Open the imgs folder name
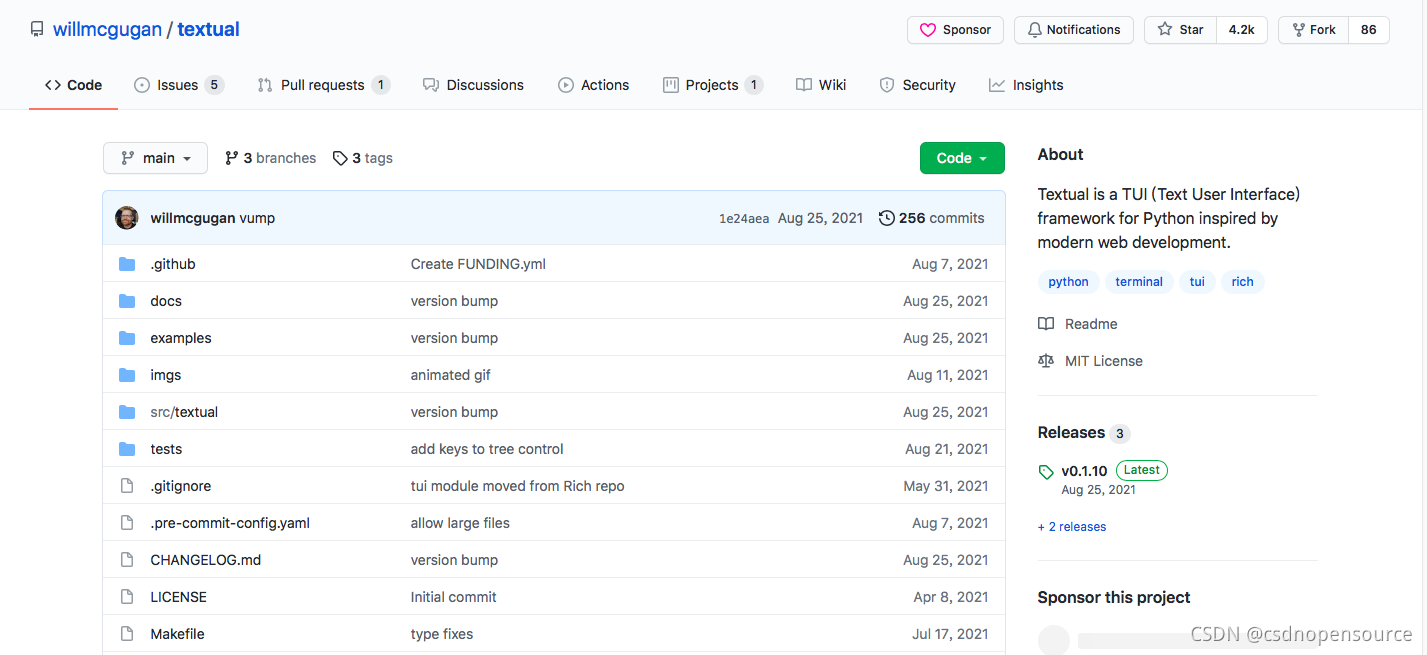1427x655 pixels. point(166,375)
